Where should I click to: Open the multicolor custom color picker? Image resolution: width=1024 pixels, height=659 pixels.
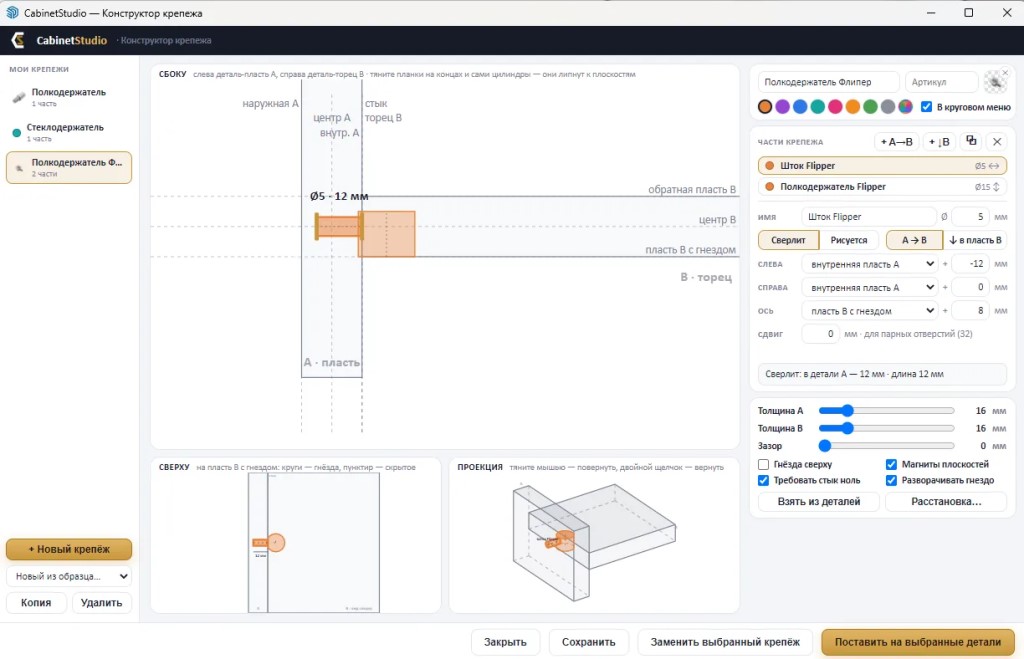(905, 106)
